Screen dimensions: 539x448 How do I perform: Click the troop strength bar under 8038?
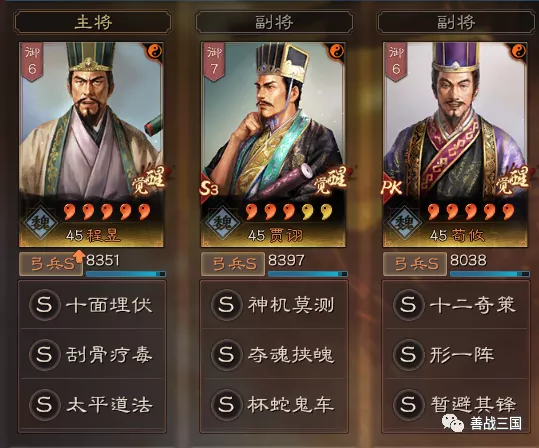pos(490,274)
